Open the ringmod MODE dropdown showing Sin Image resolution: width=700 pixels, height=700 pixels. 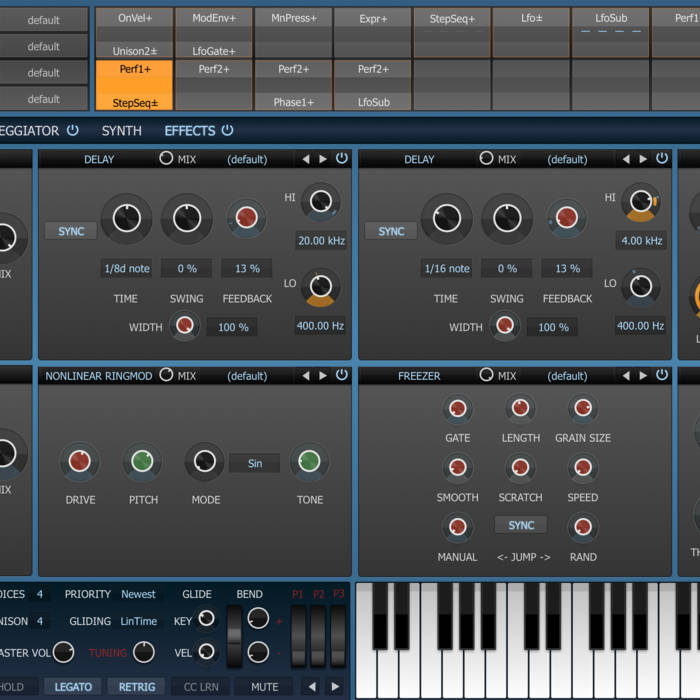pyautogui.click(x=255, y=463)
